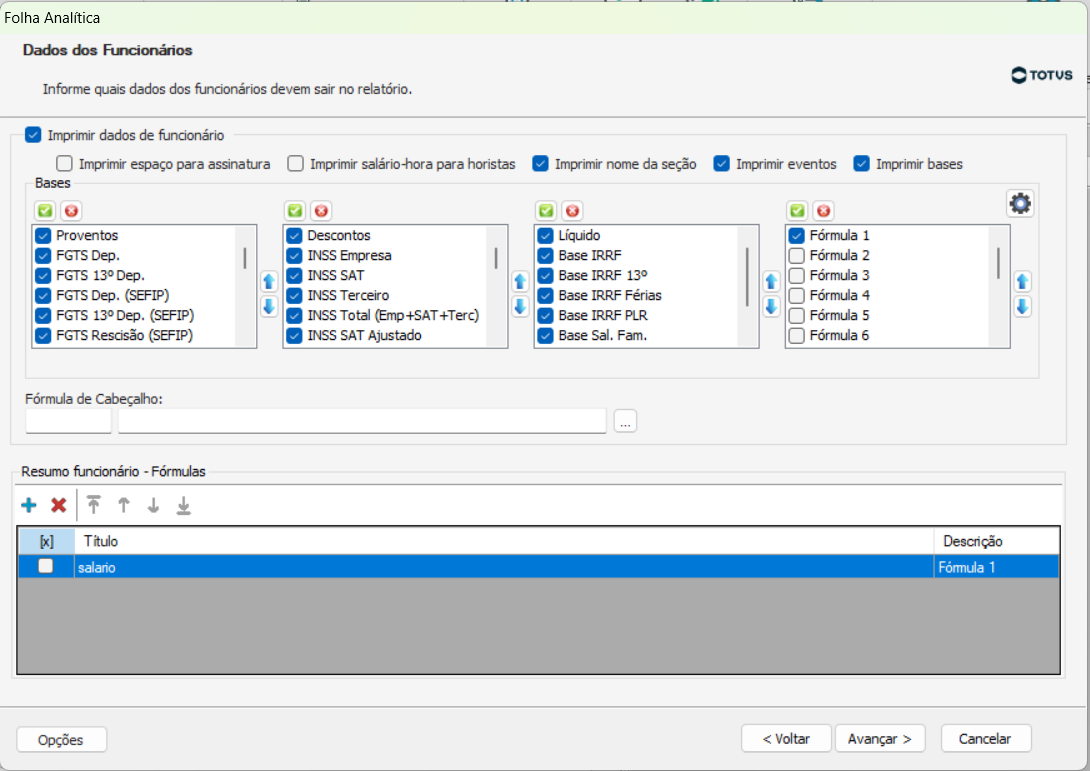Click the Fórmula de Cabeçalho text field

click(x=362, y=422)
